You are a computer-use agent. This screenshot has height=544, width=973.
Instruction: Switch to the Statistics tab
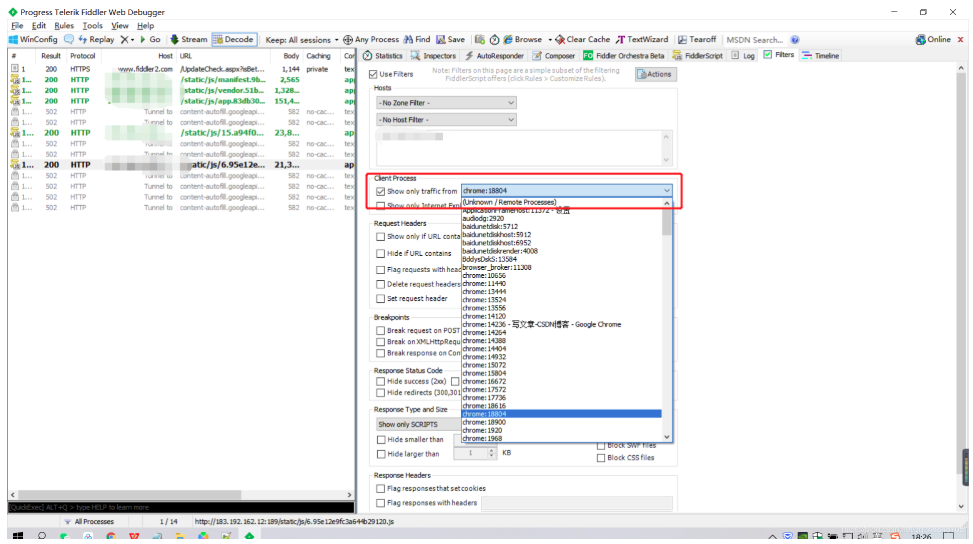pyautogui.click(x=383, y=56)
